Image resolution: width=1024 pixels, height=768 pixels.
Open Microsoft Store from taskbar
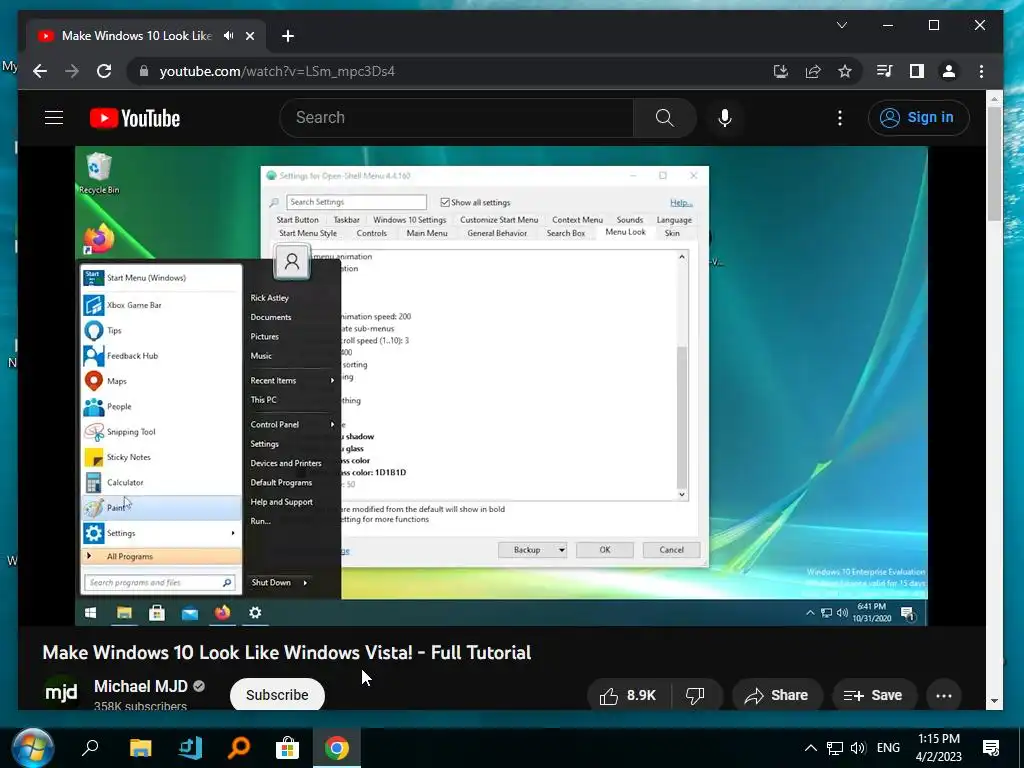(287, 748)
